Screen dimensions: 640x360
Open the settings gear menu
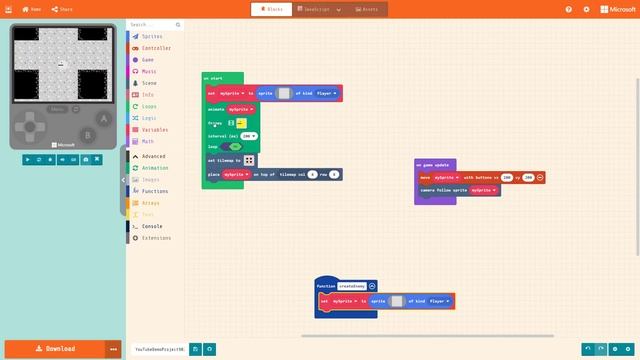coord(587,9)
